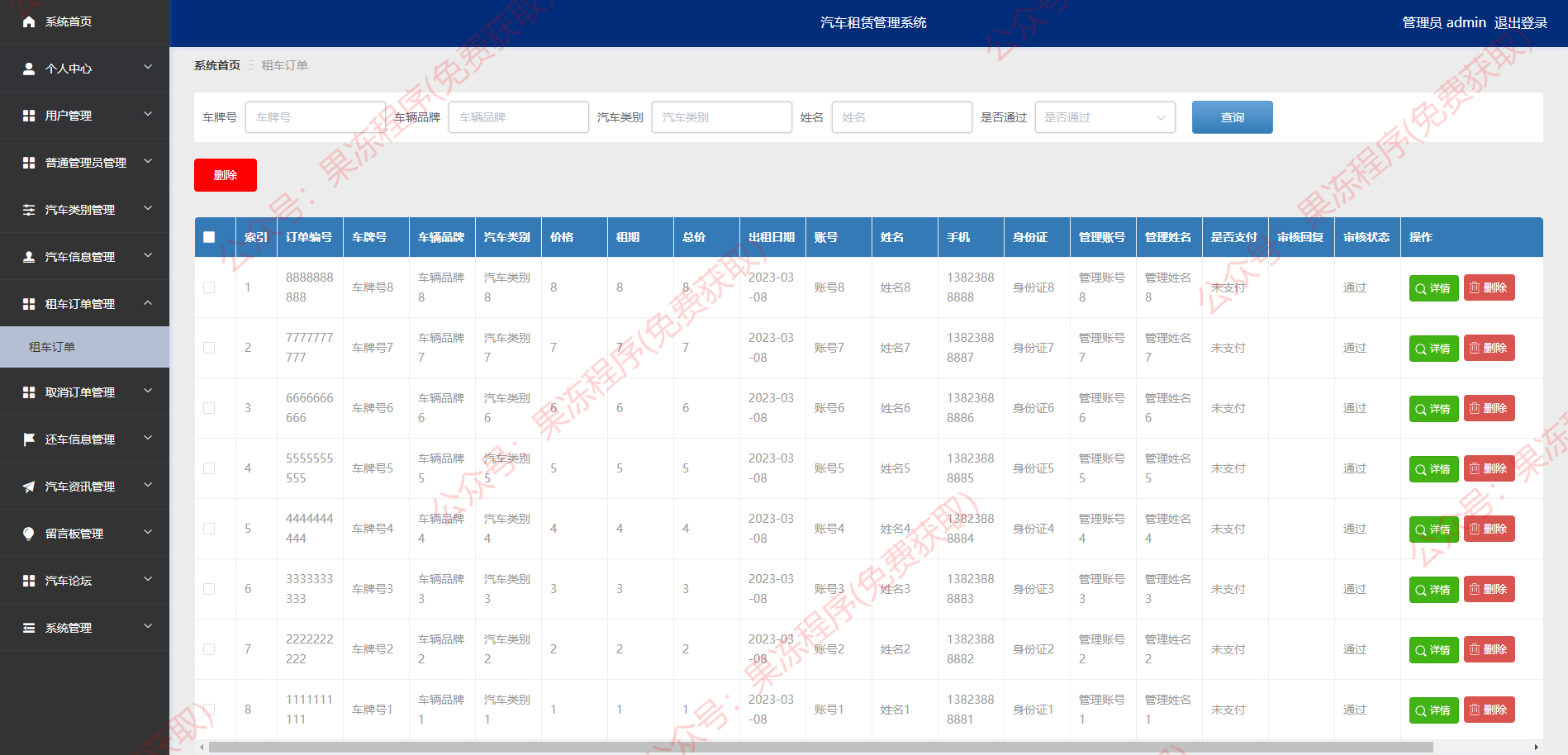Screen dimensions: 1568x755
Task: Click the home icon beside 系统首页
Action: (x=29, y=21)
